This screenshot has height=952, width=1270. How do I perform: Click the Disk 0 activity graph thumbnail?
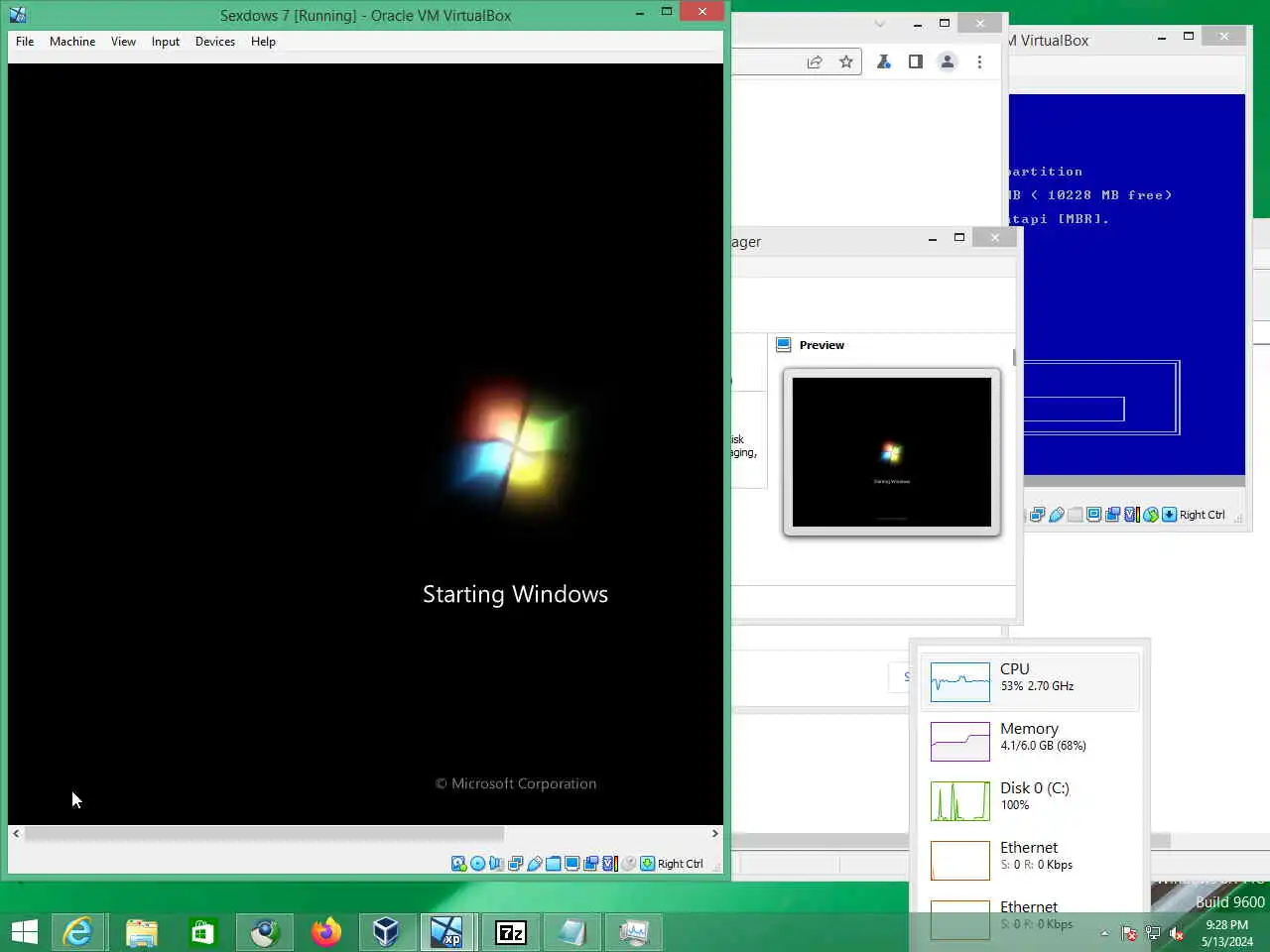[960, 801]
